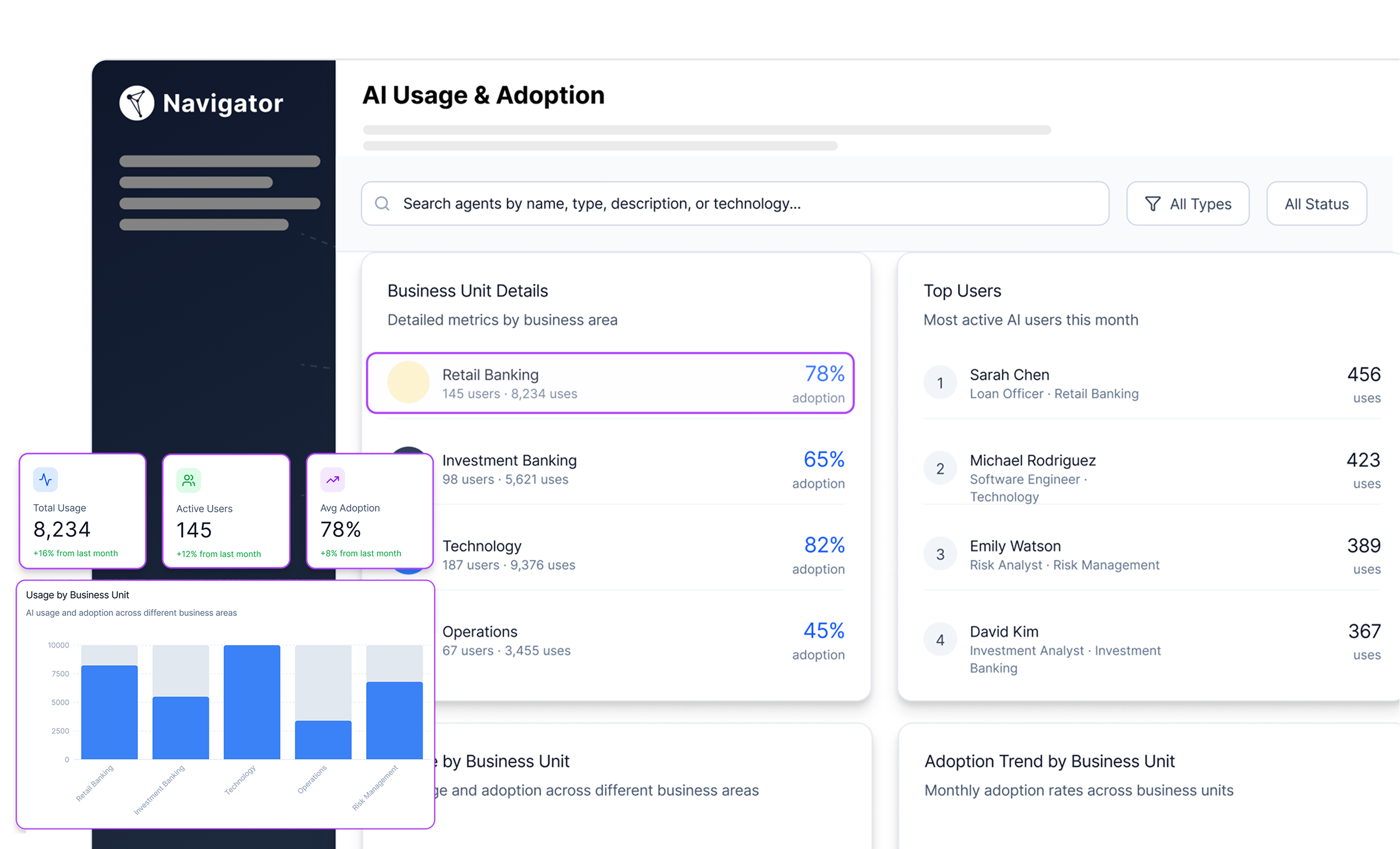This screenshot has width=1400, height=849.
Task: Click the Total Usage 8,234 stat card
Action: tap(82, 512)
